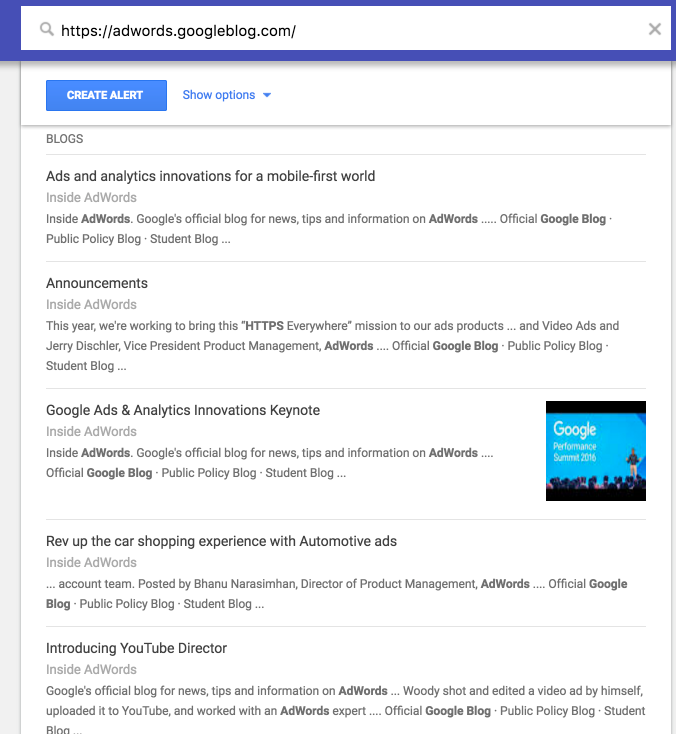Click Inside AdWords source under the Automotive ads result
The height and width of the screenshot is (734, 676).
[91, 563]
